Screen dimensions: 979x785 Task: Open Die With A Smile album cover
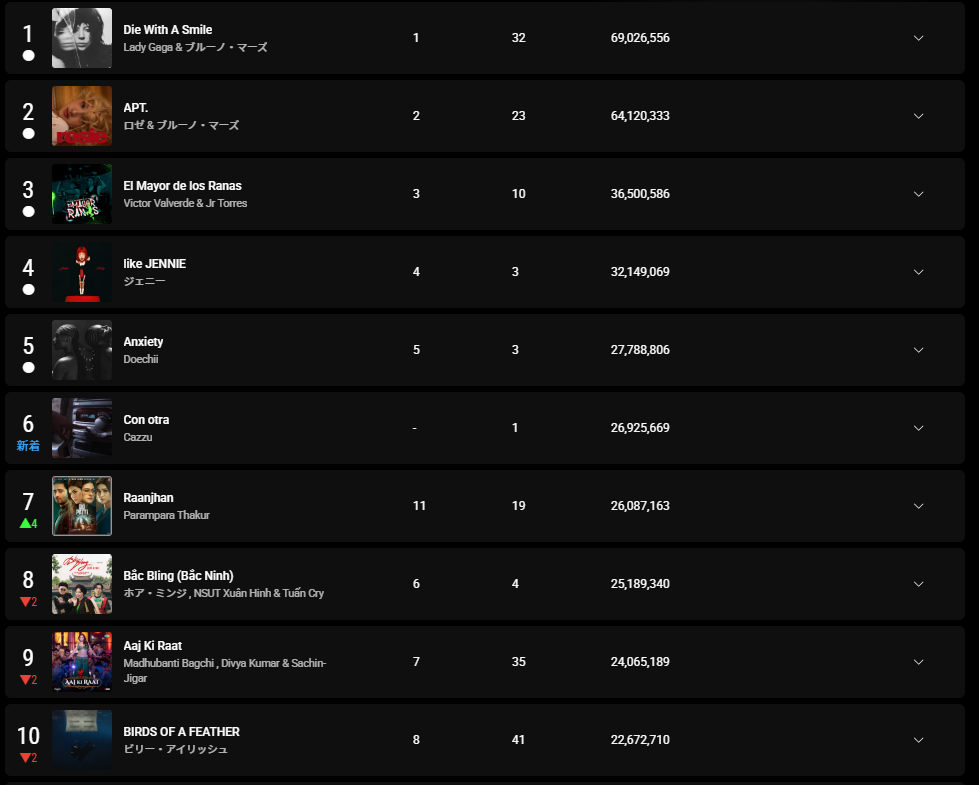point(82,38)
